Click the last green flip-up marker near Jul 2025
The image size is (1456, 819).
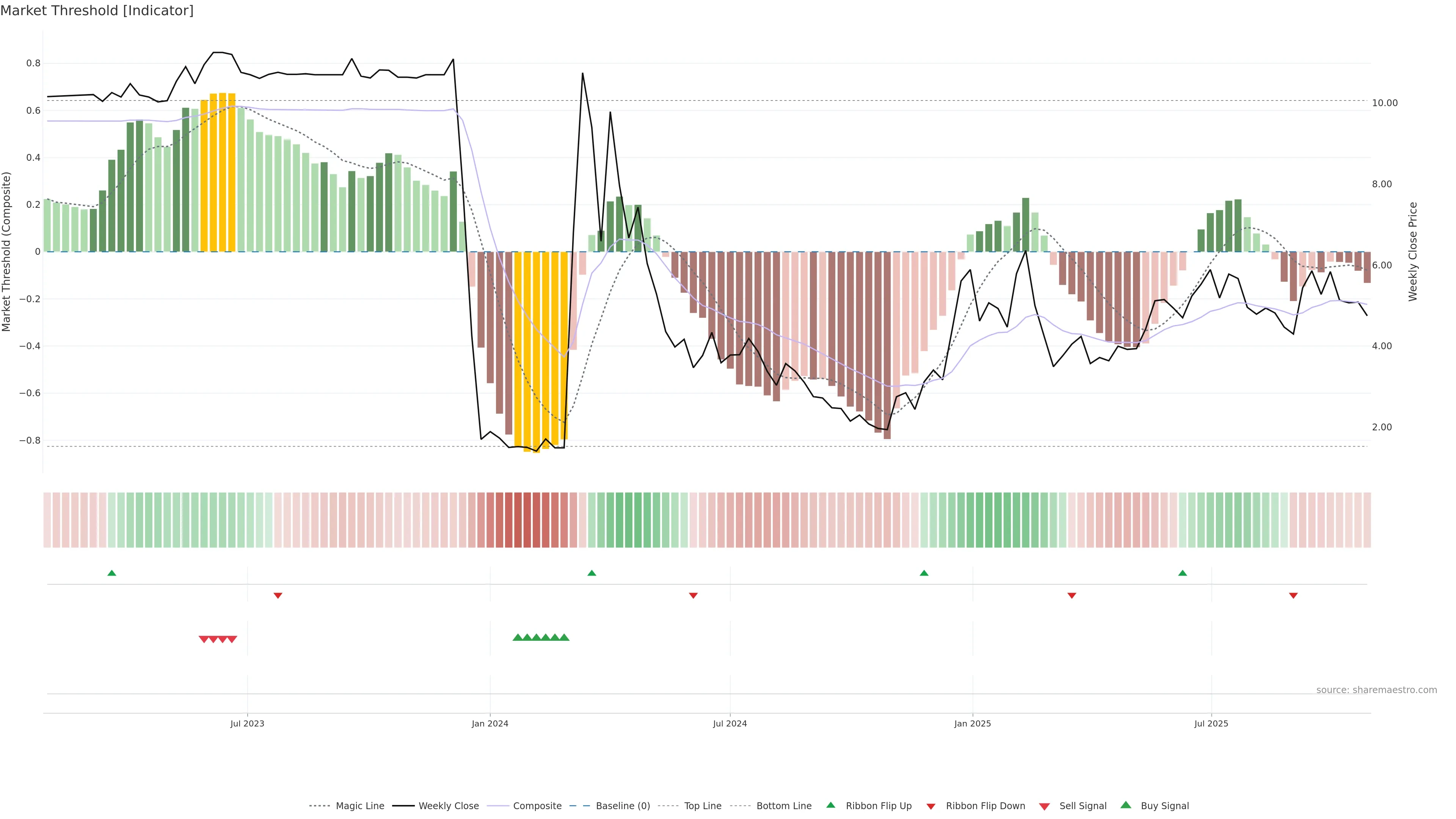click(1183, 573)
